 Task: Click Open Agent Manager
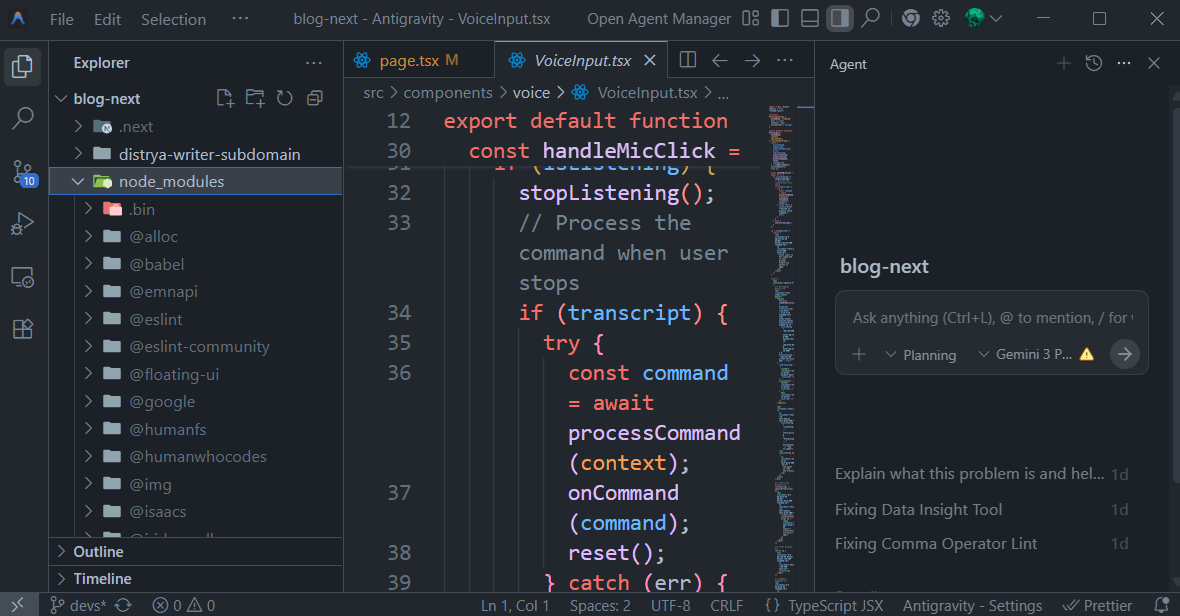pyautogui.click(x=659, y=19)
